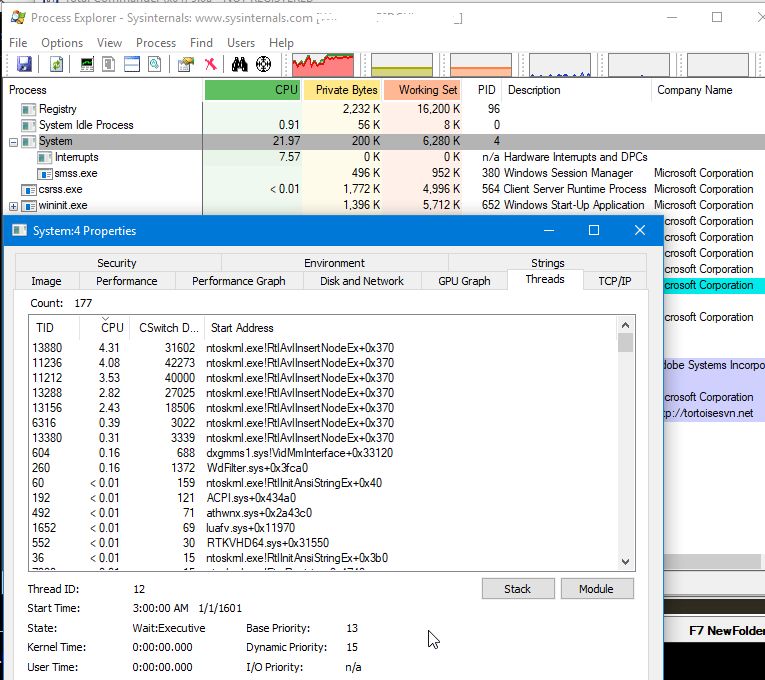Viewport: 765px width, 680px height.
Task: Click the blue I/O activity mini graph
Action: 560,65
